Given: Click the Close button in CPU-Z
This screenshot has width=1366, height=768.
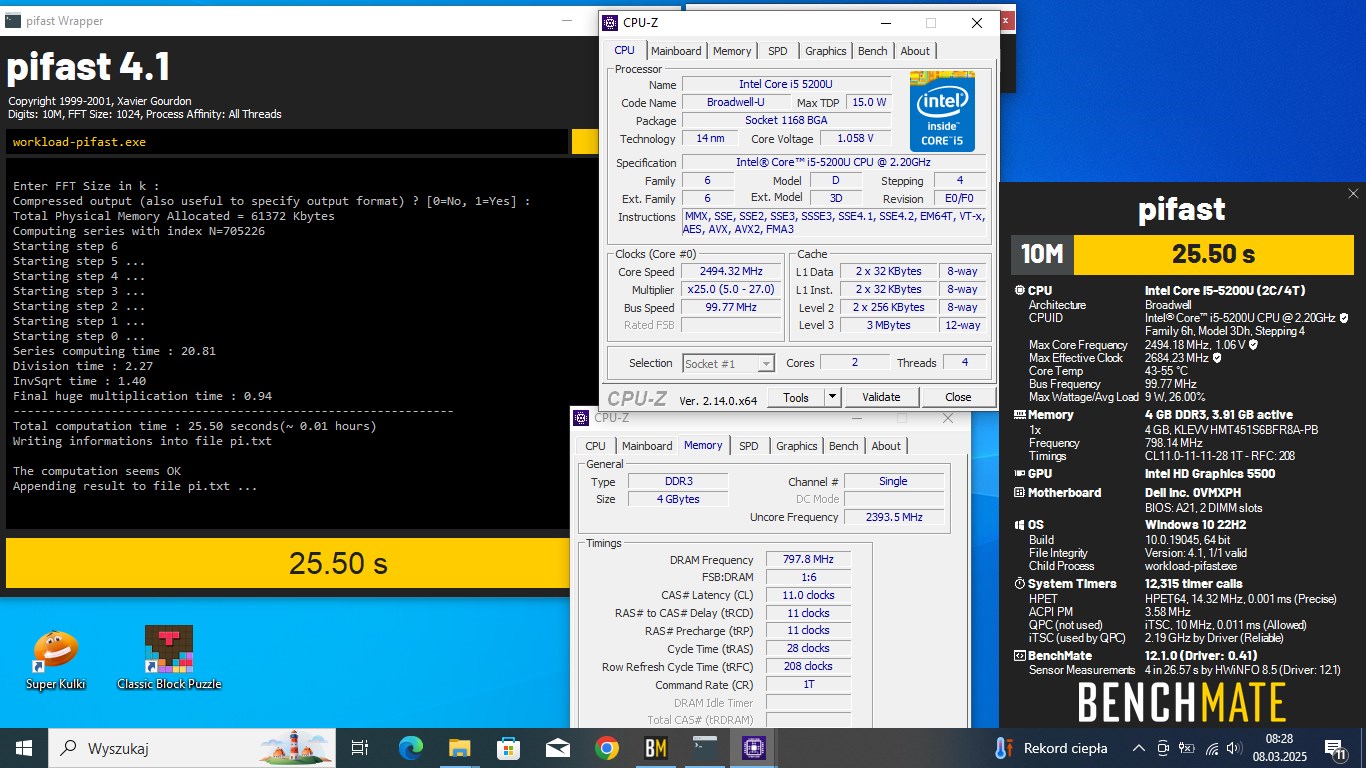Looking at the screenshot, I should [x=958, y=397].
